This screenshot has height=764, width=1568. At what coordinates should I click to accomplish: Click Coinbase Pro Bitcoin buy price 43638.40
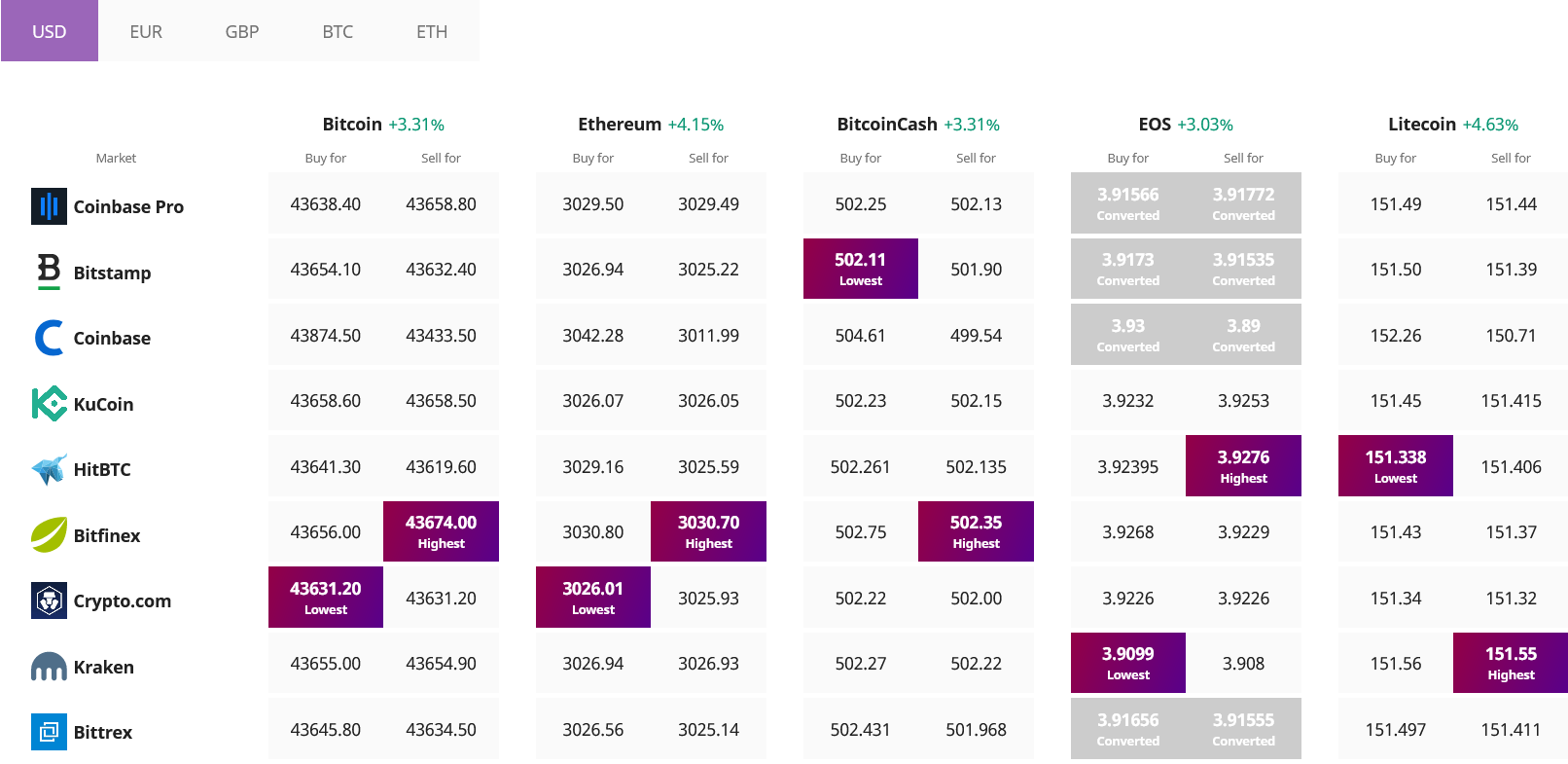[326, 204]
